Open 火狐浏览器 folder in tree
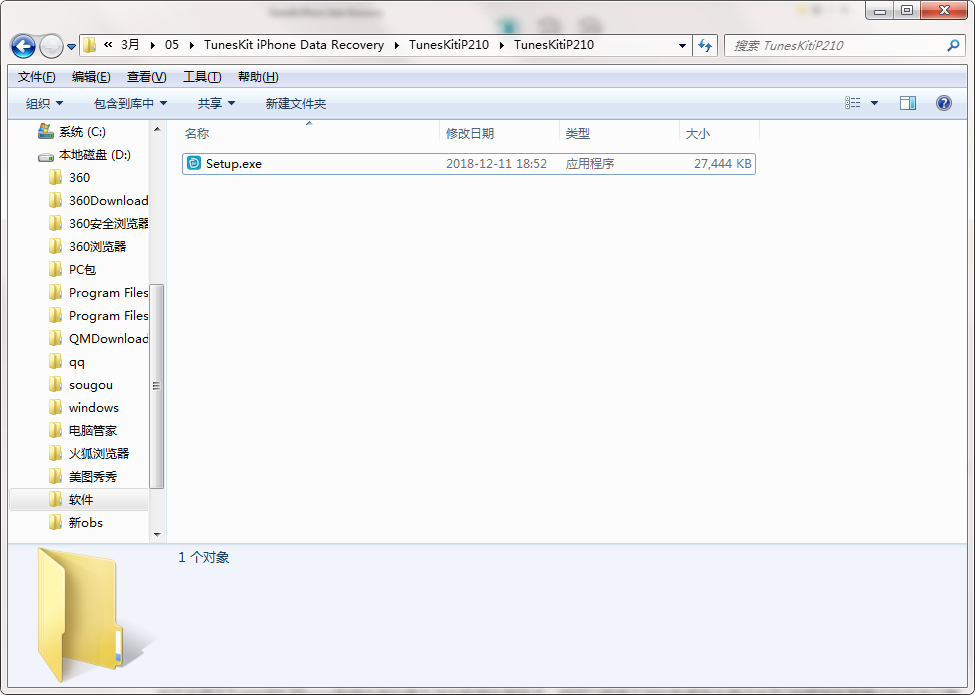This screenshot has width=975, height=695. coord(98,454)
